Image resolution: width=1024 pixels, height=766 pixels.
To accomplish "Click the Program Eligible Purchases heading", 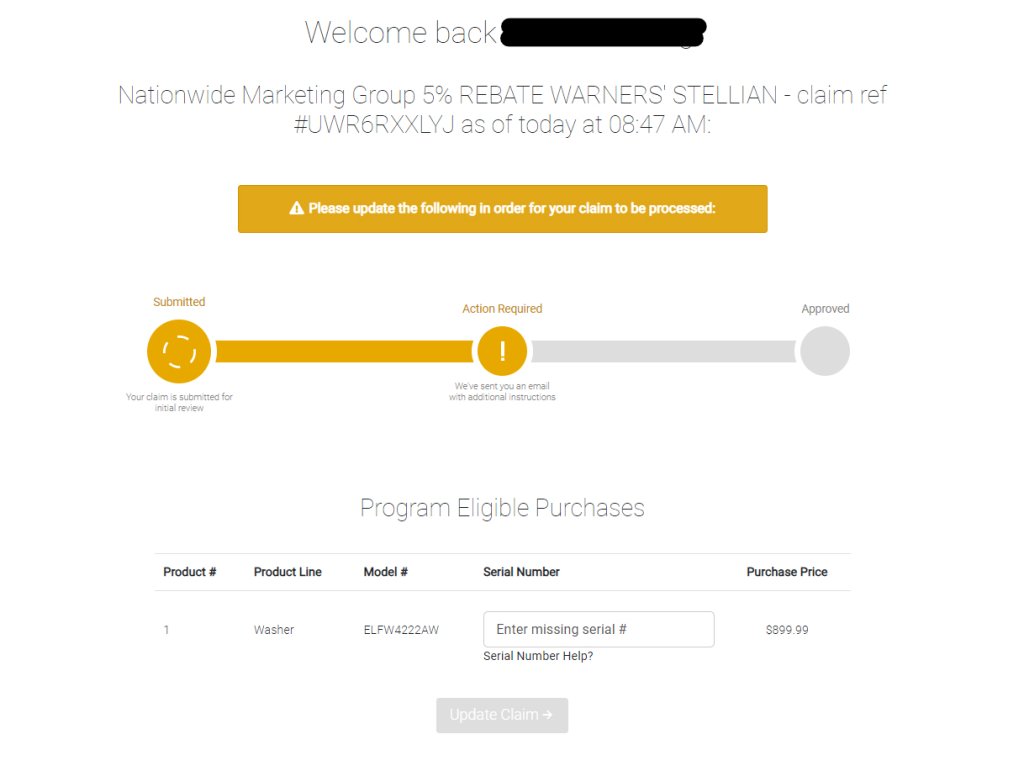I will pyautogui.click(x=502, y=508).
